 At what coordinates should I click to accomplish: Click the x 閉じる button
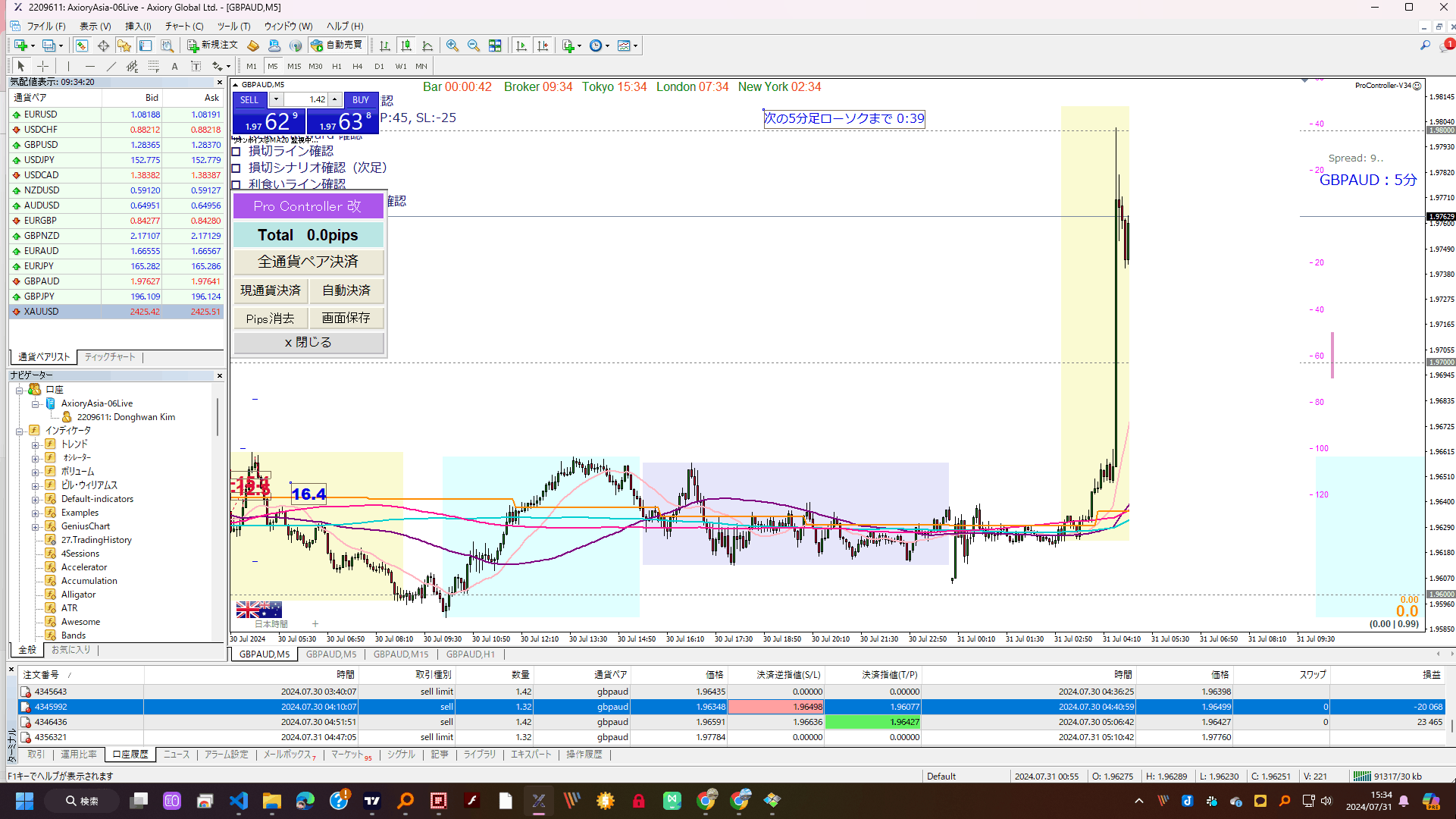308,342
